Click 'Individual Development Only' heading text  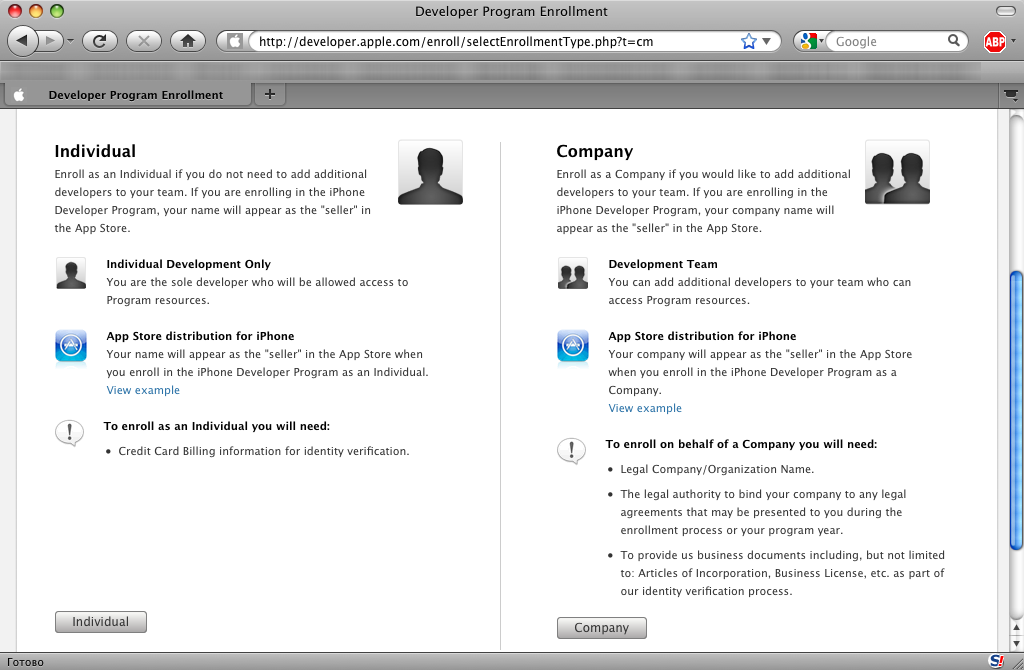pos(188,264)
